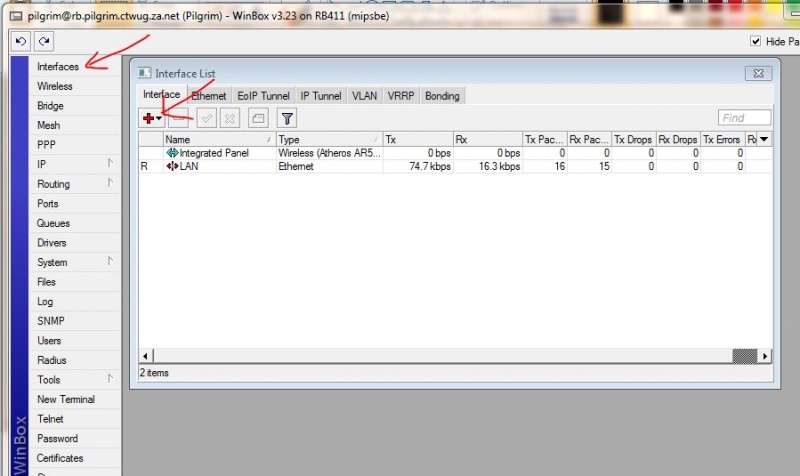Screen dimensions: 800x476
Task: Expand the System submenu
Action: [x=110, y=261]
